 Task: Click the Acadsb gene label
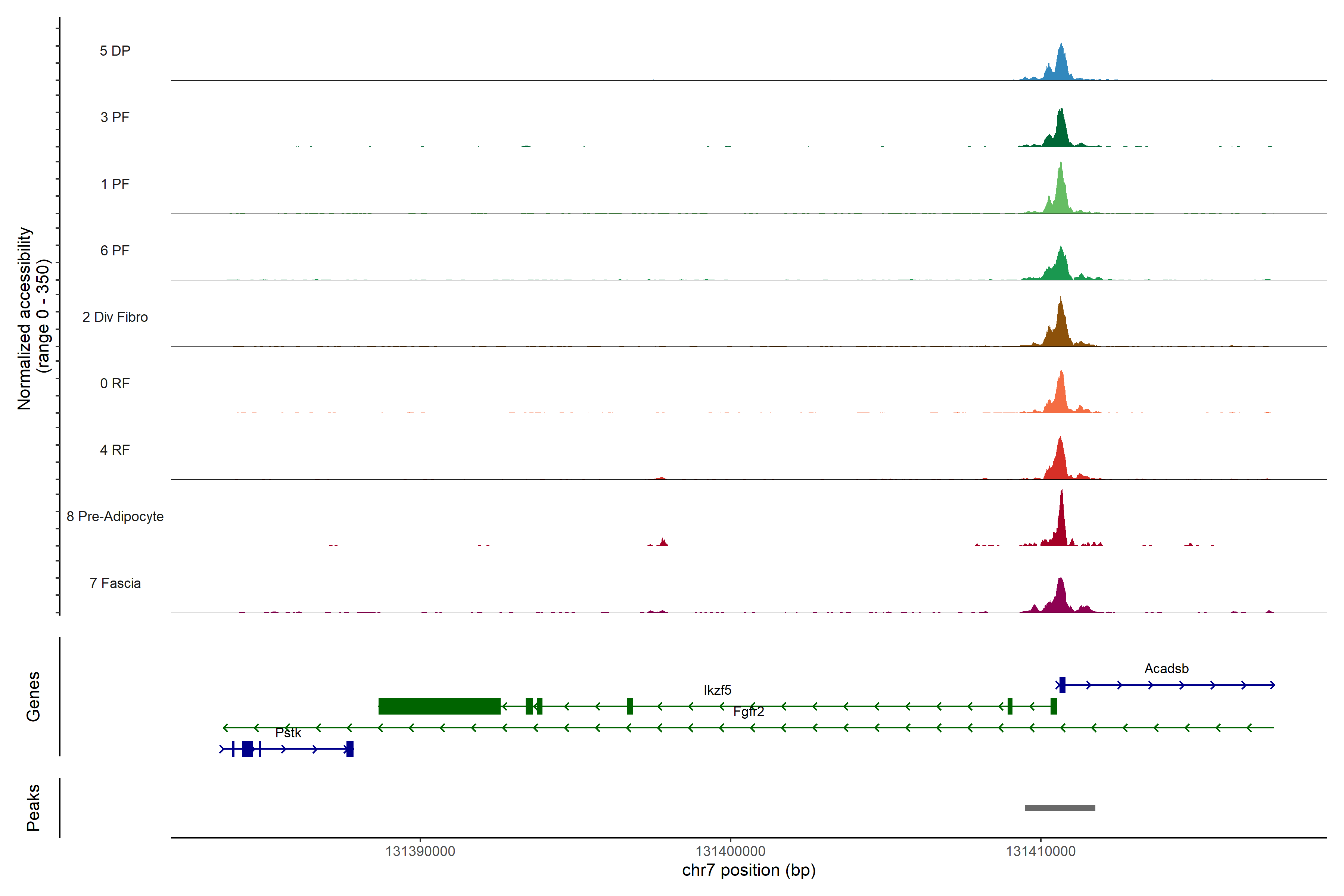point(1166,669)
